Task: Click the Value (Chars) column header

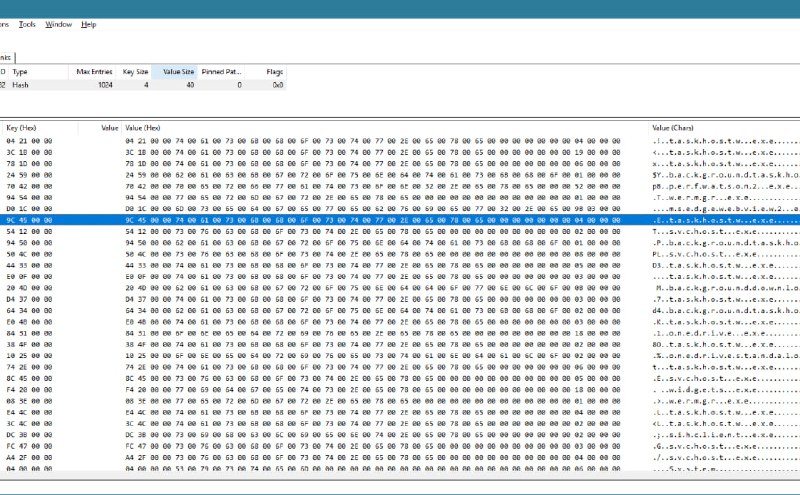Action: click(672, 128)
